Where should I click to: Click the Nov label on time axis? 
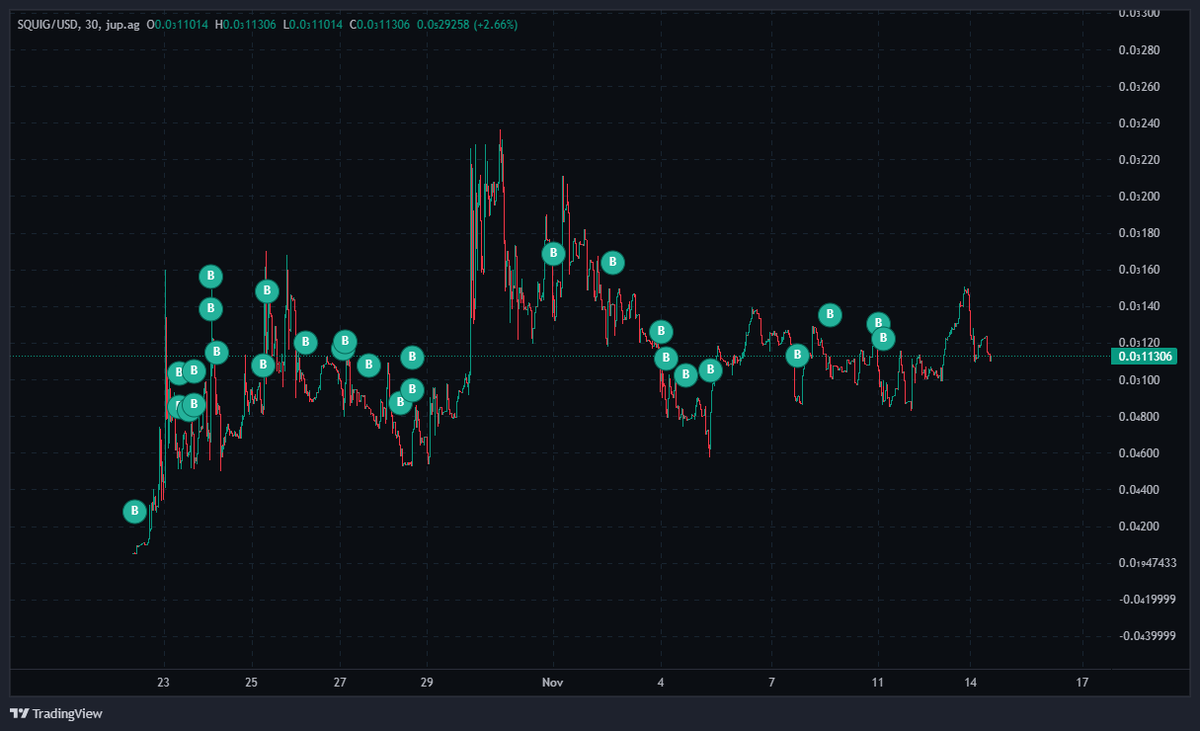[x=553, y=683]
